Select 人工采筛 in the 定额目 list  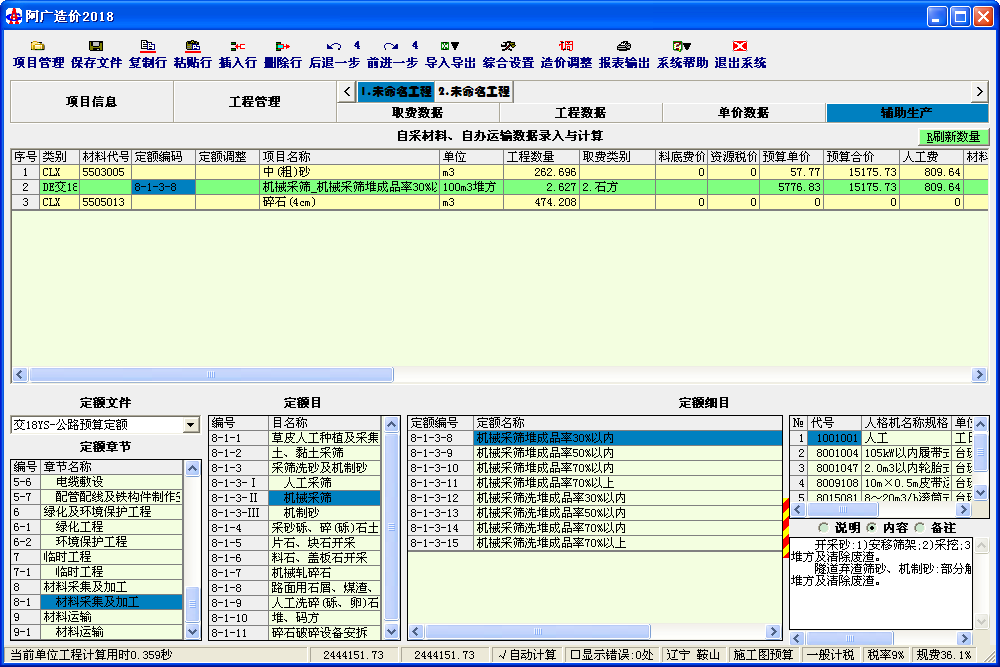click(295, 483)
